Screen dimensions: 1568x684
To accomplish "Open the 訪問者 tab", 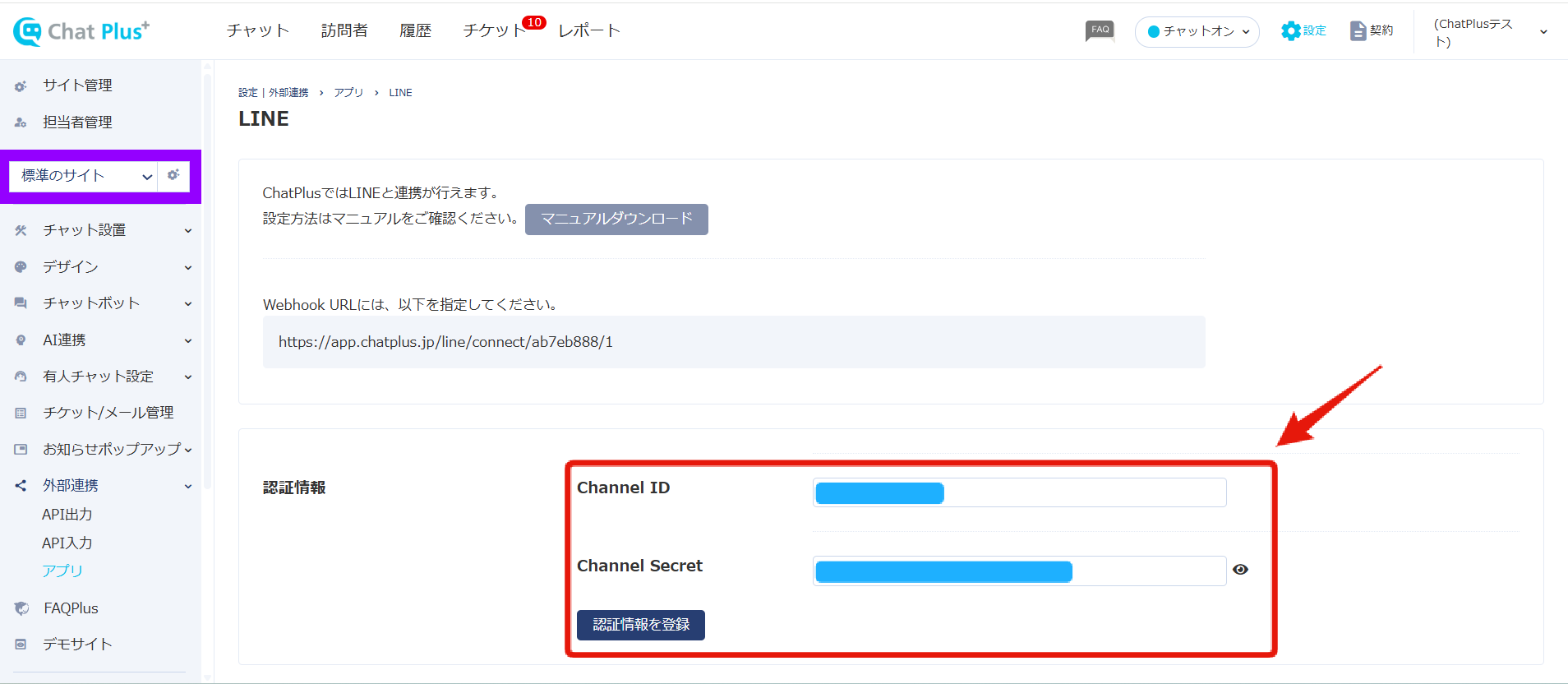I will [344, 30].
